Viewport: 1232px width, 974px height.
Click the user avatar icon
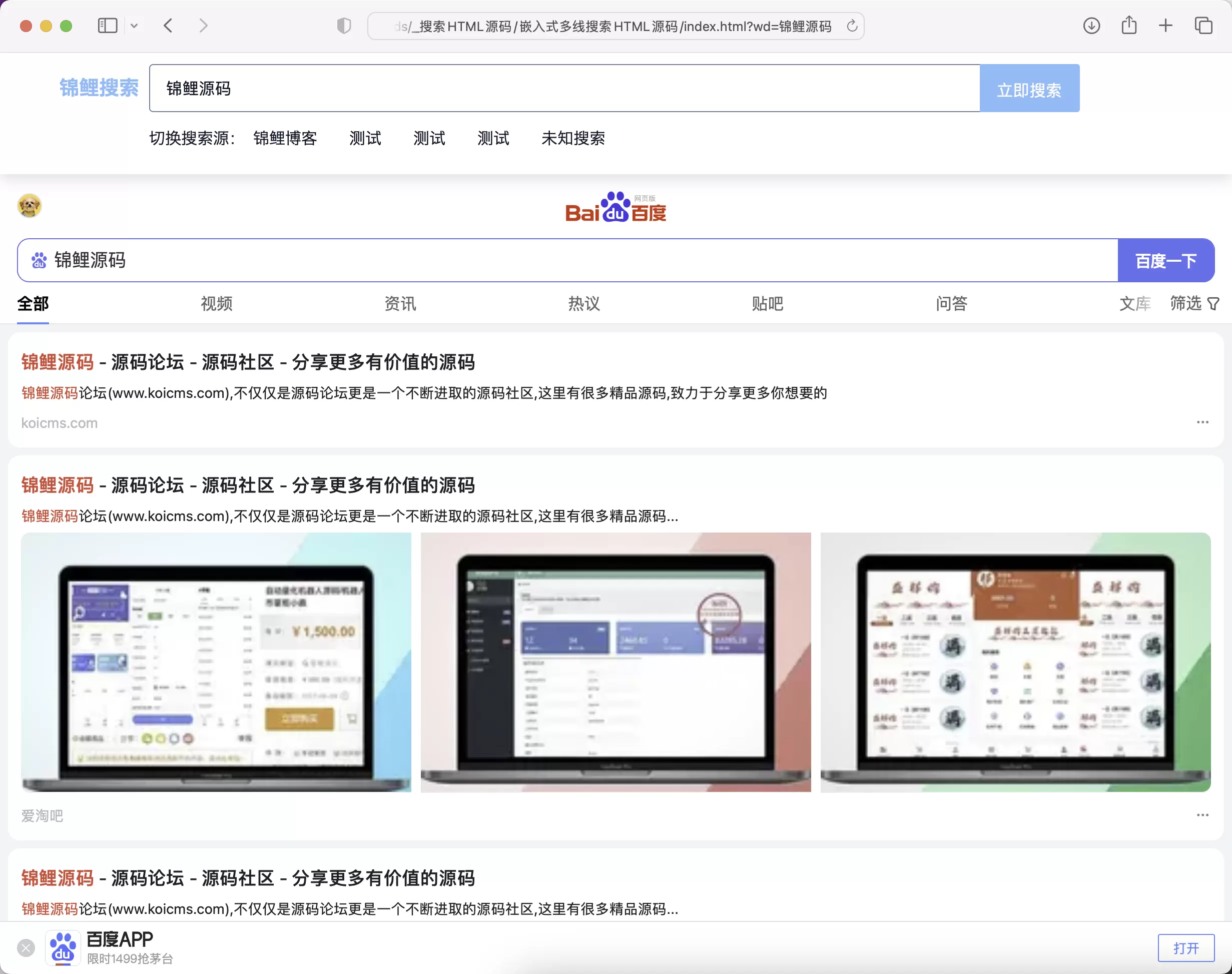tap(29, 205)
